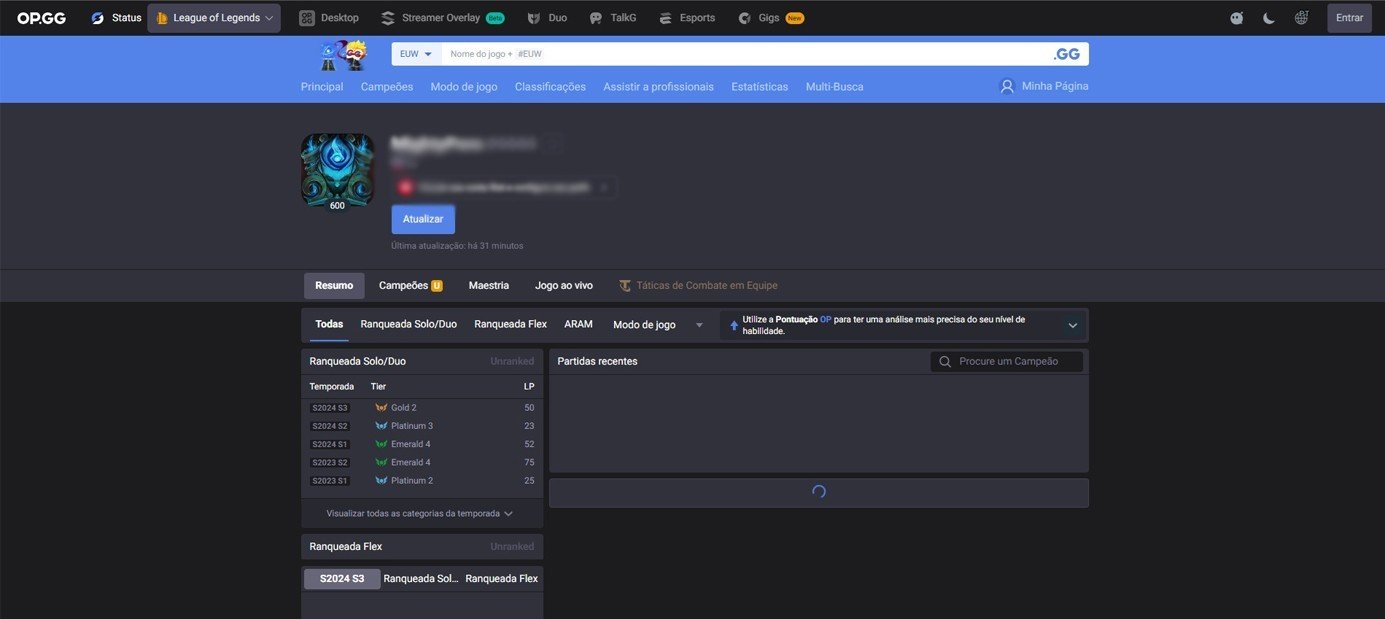This screenshot has height=619, width=1385.
Task: Click the Minha Página profile icon
Action: click(1007, 86)
